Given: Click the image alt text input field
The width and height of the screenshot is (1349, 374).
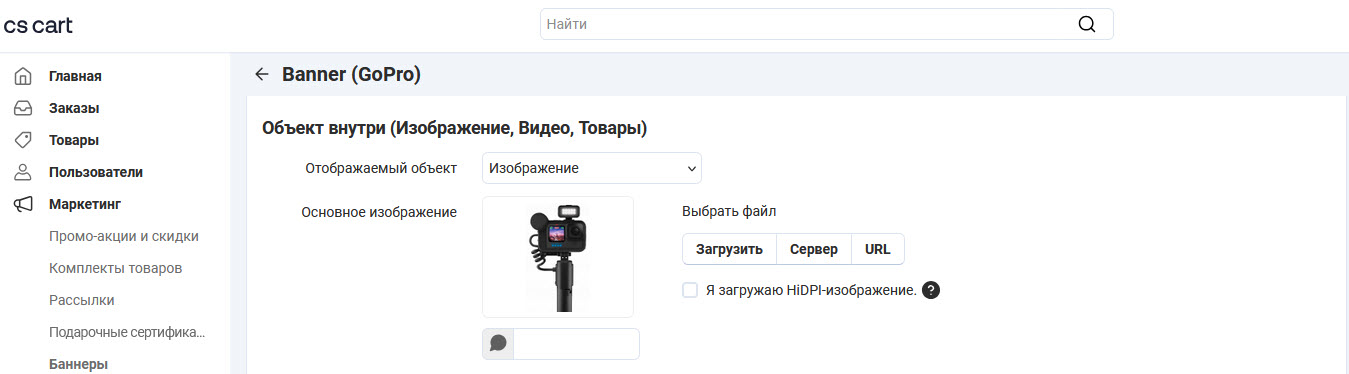Looking at the screenshot, I should pos(576,344).
